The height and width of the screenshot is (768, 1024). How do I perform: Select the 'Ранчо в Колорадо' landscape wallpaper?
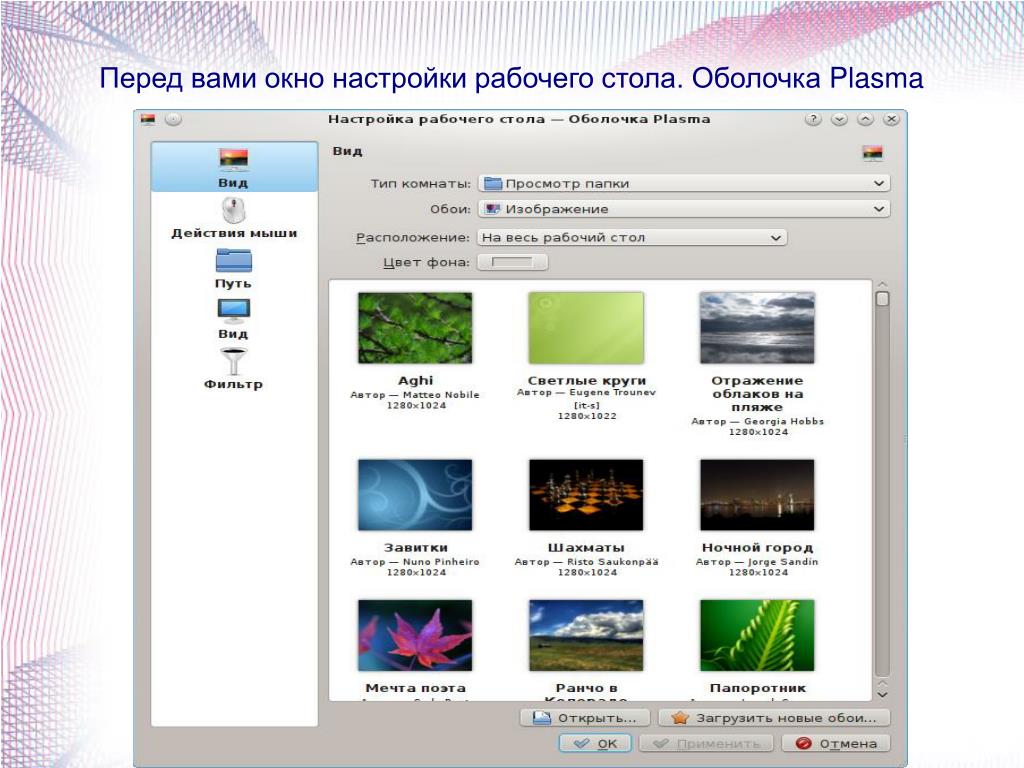point(586,635)
